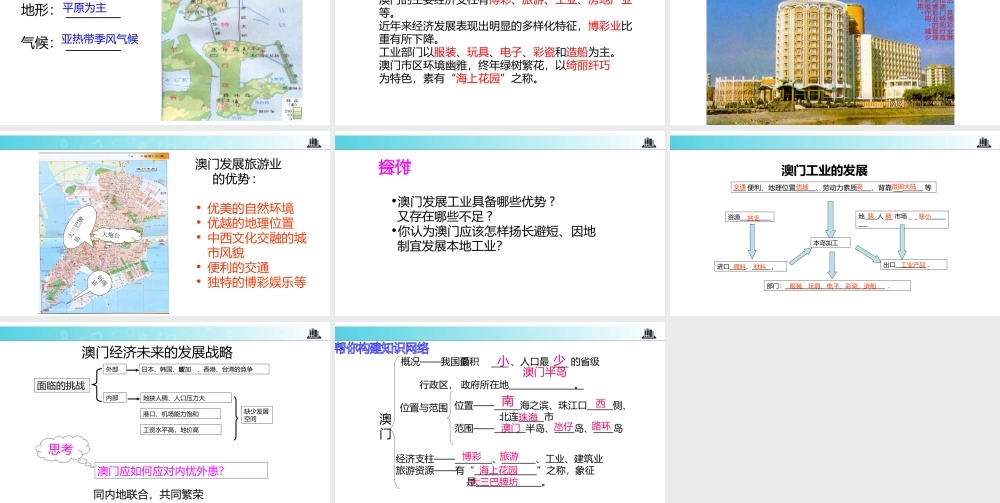Click the '位置与范围' label
Image resolution: width=1000 pixels, height=503 pixels.
coord(423,407)
